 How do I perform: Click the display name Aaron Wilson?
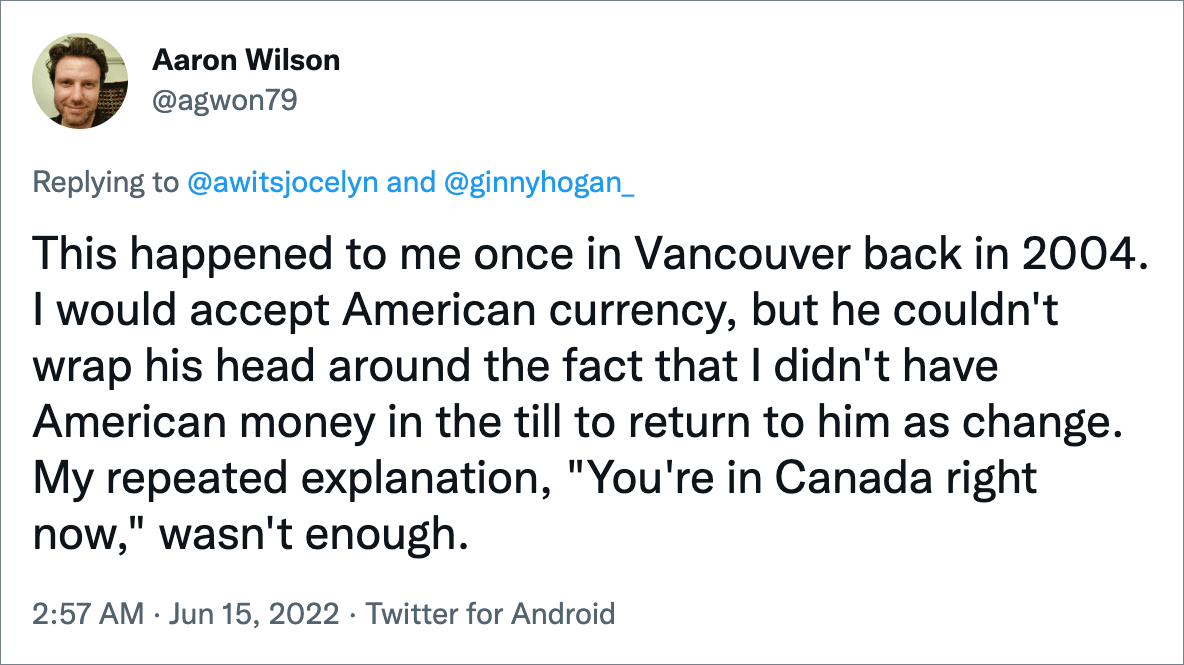246,60
